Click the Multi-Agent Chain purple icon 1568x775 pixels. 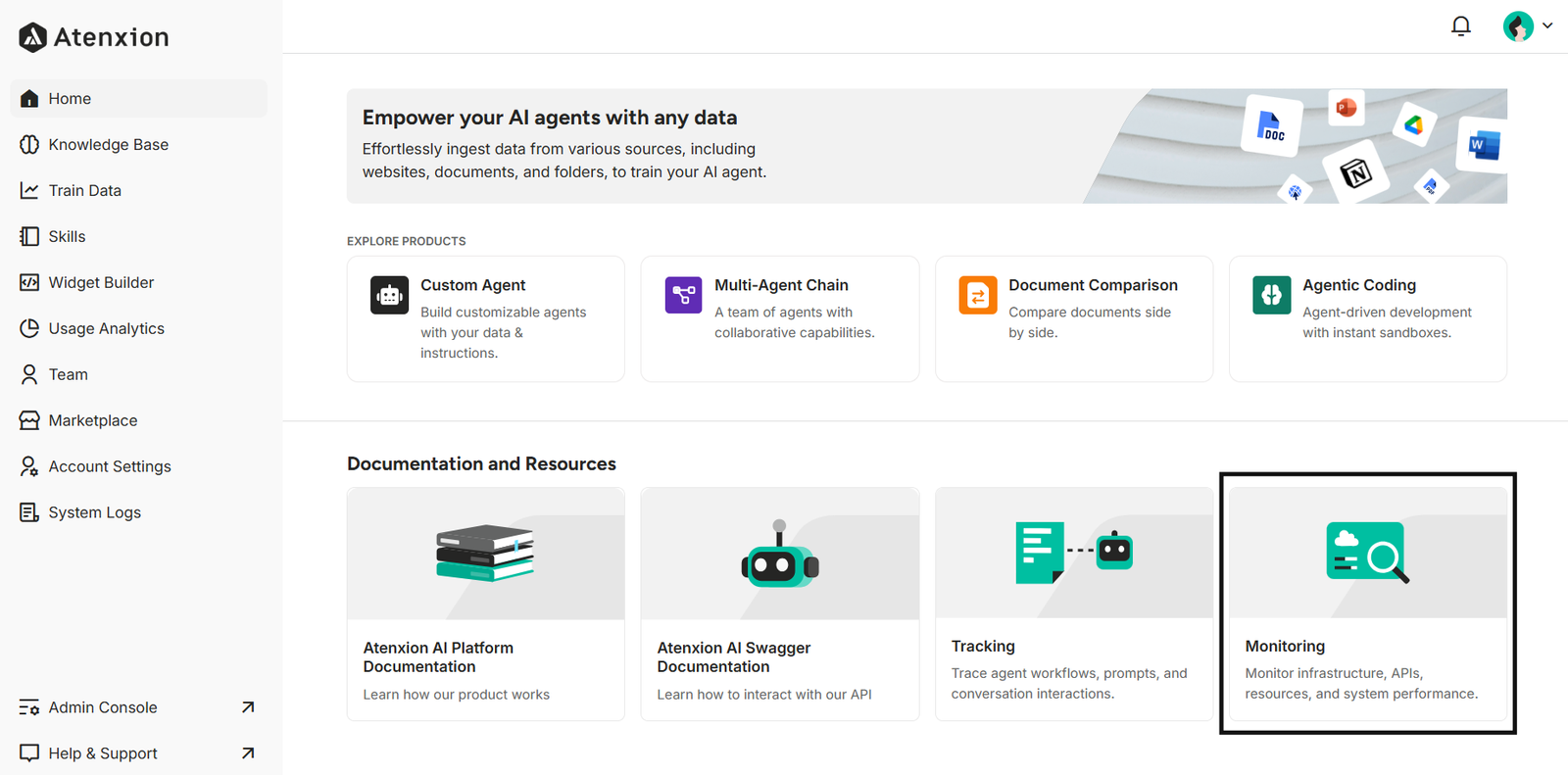683,295
